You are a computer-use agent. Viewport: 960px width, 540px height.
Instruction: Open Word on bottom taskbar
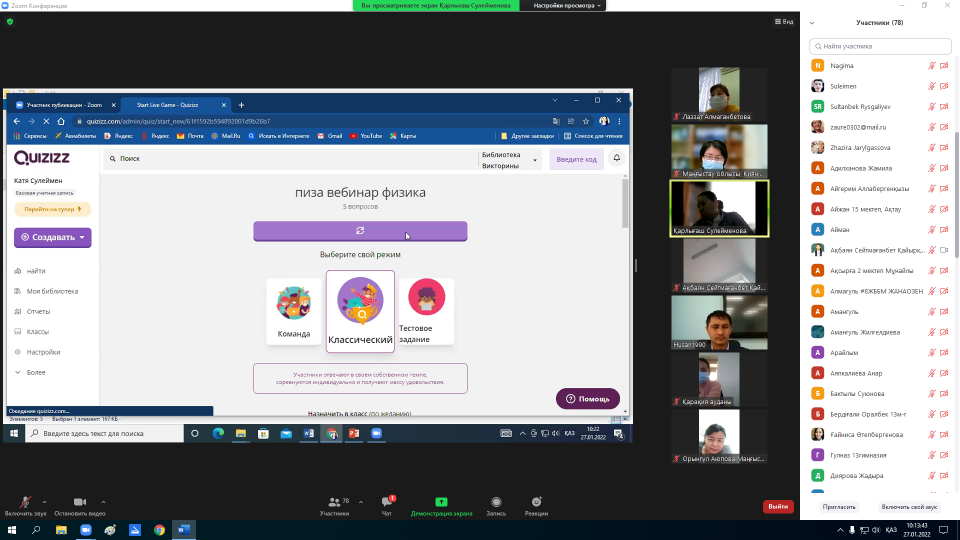184,530
